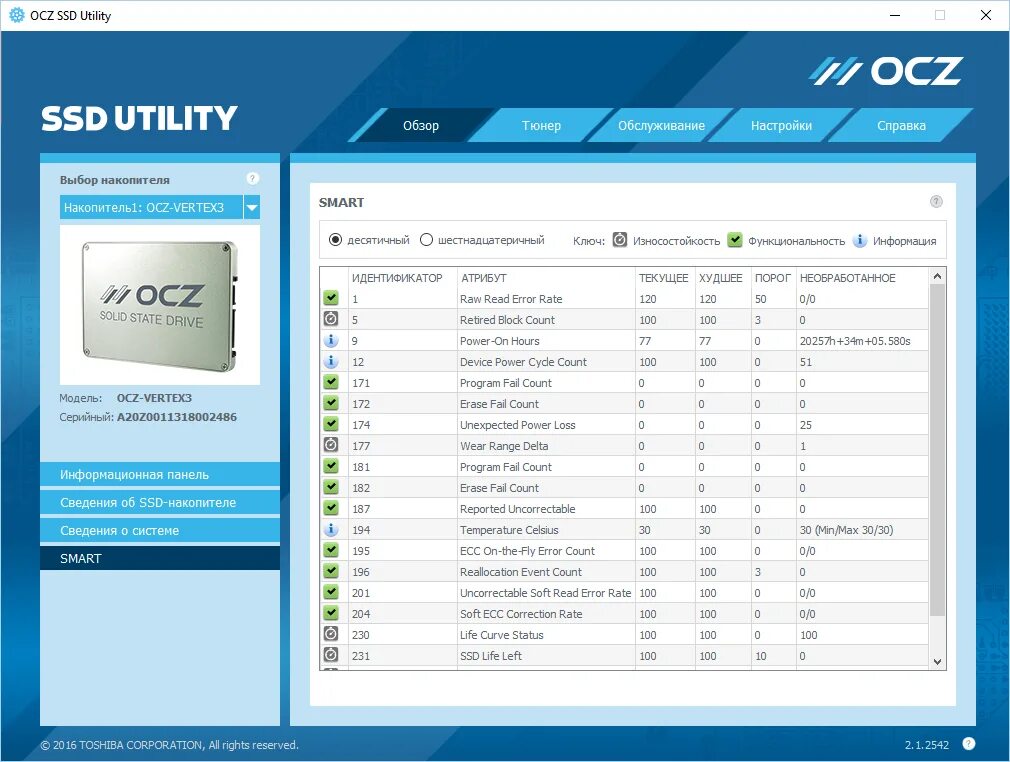The image size is (1010, 762).
Task: Click the checkmark icon for Reported Uncorrectable
Action: [x=330, y=508]
